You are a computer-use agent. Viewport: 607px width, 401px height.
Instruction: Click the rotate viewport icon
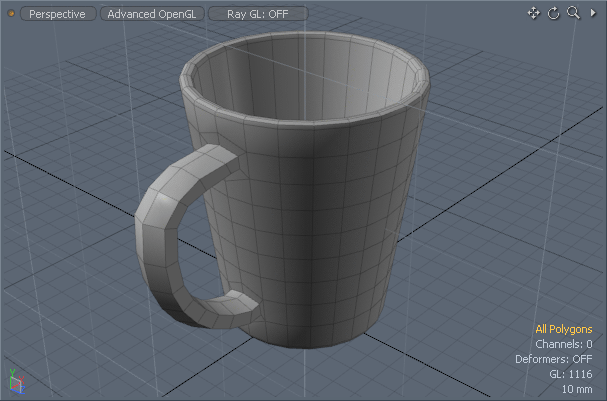click(x=553, y=13)
